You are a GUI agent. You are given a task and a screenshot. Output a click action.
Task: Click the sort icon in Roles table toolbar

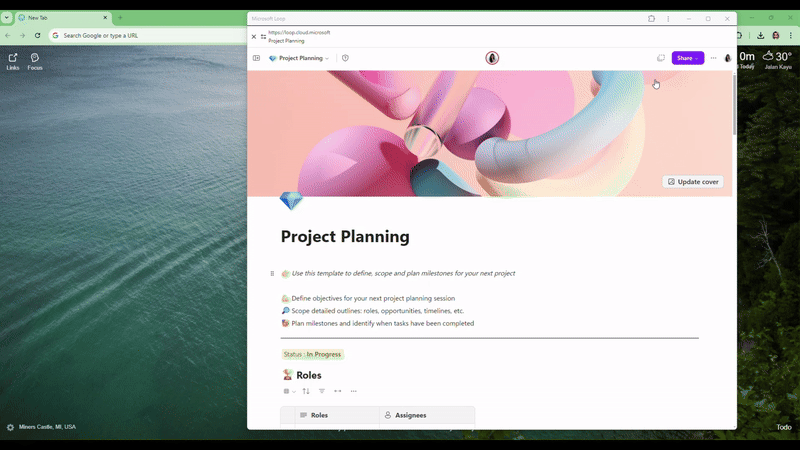click(306, 391)
